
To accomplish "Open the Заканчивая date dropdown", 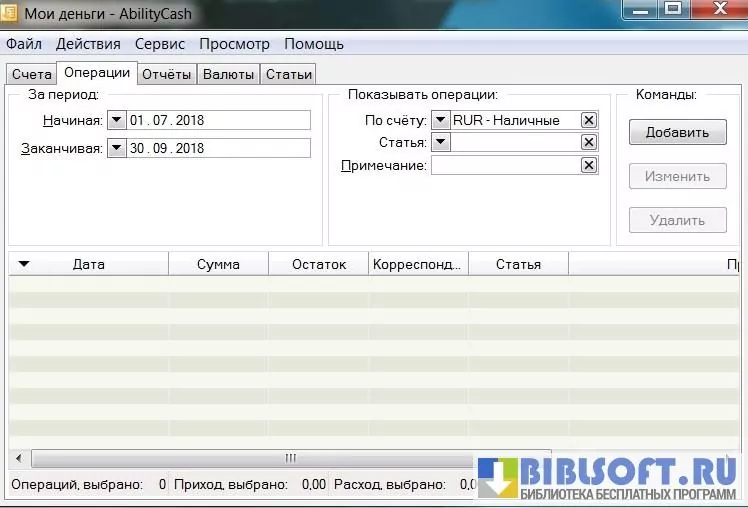I will coord(116,148).
